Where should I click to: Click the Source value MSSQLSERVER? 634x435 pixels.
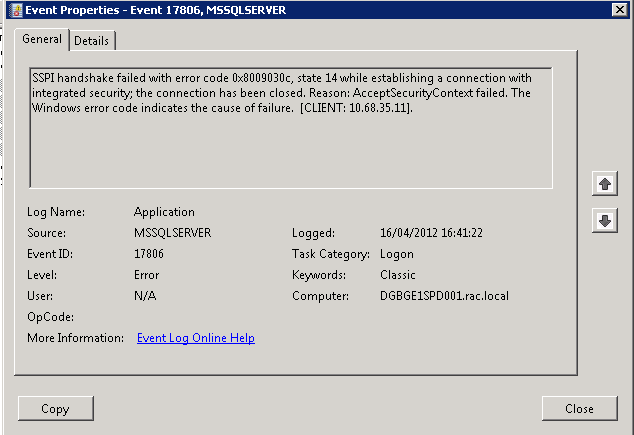point(172,233)
